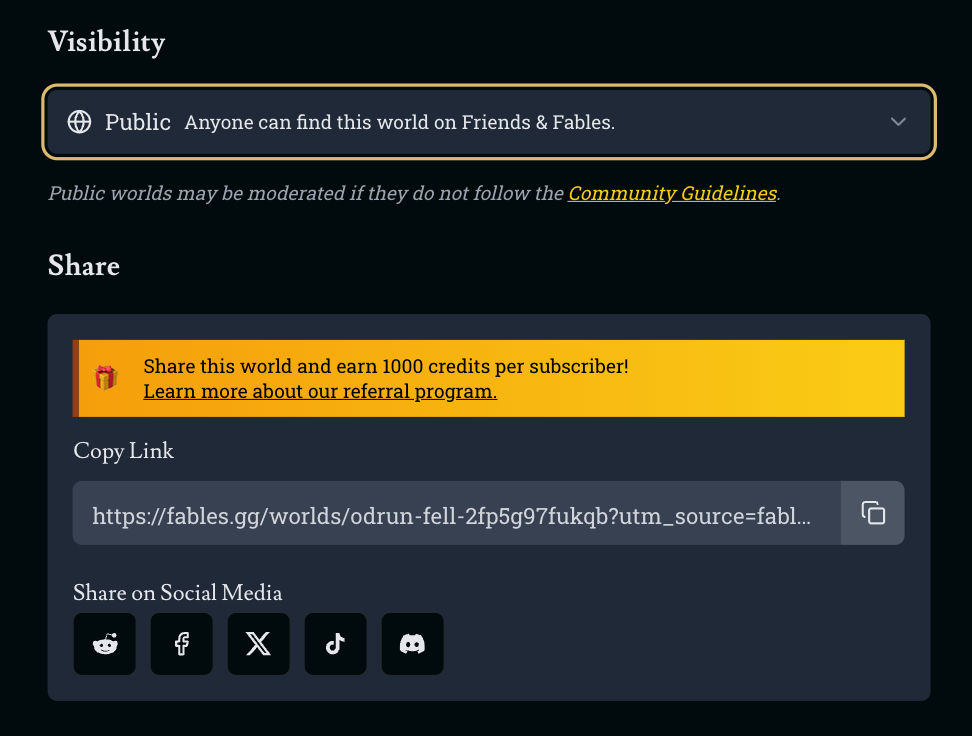Click the gift icon in the banner
The image size is (972, 736).
(106, 378)
